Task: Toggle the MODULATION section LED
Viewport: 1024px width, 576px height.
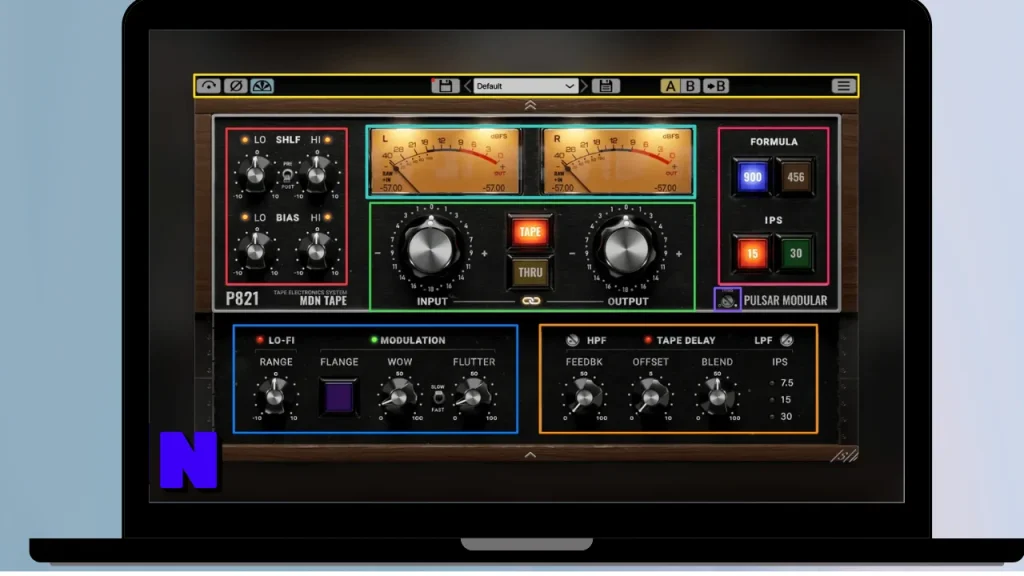Action: (x=374, y=340)
